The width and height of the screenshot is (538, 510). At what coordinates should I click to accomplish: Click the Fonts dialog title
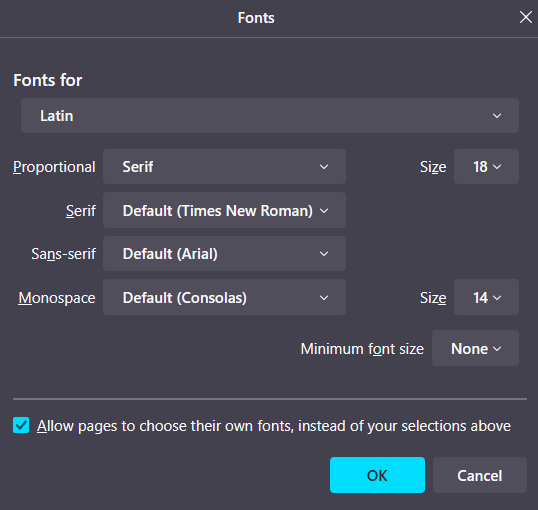pyautogui.click(x=256, y=18)
